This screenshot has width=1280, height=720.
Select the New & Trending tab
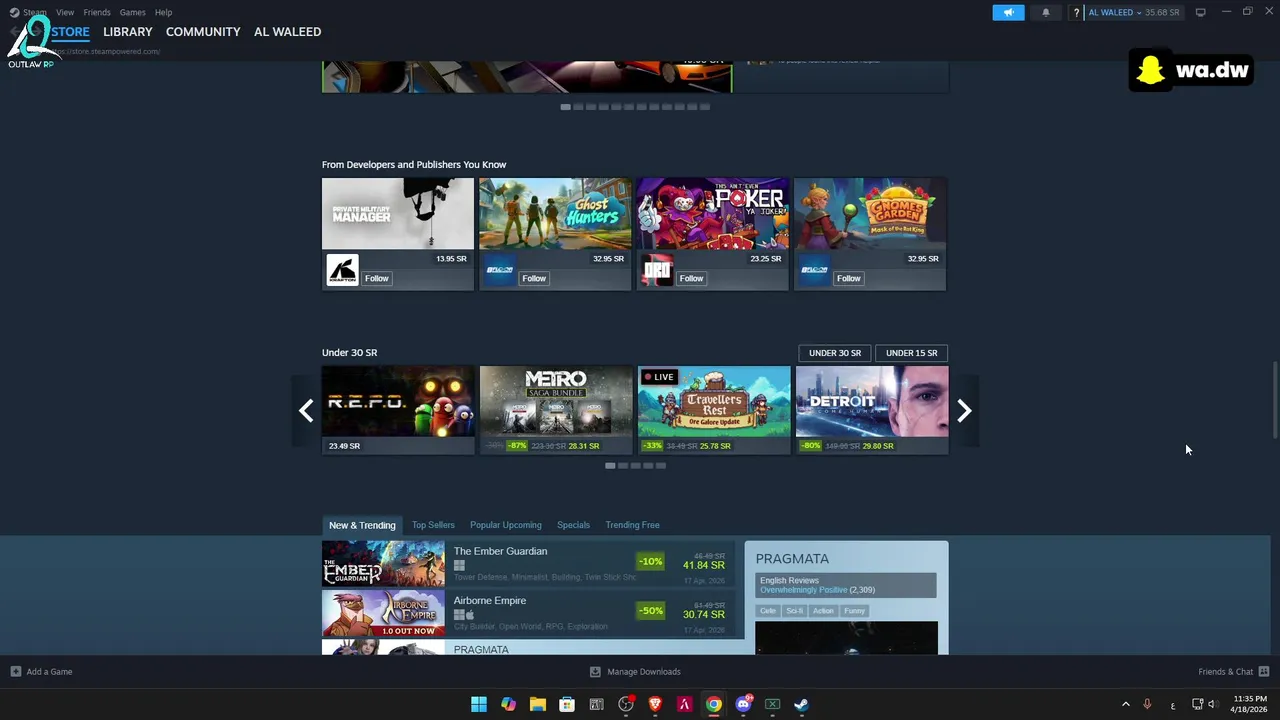362,525
